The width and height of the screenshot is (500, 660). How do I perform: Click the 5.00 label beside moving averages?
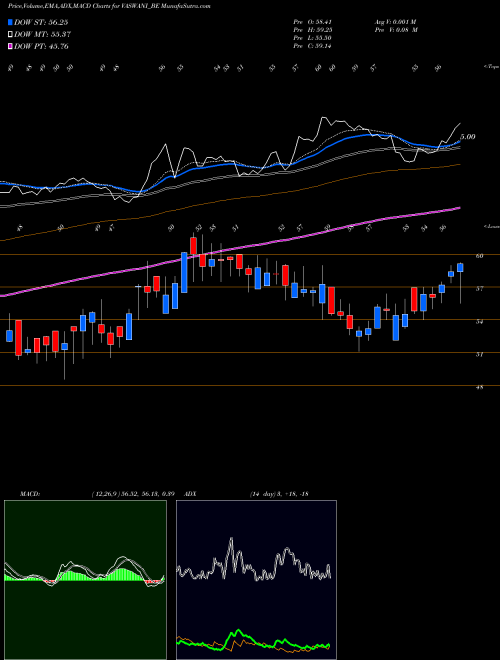pos(468,137)
